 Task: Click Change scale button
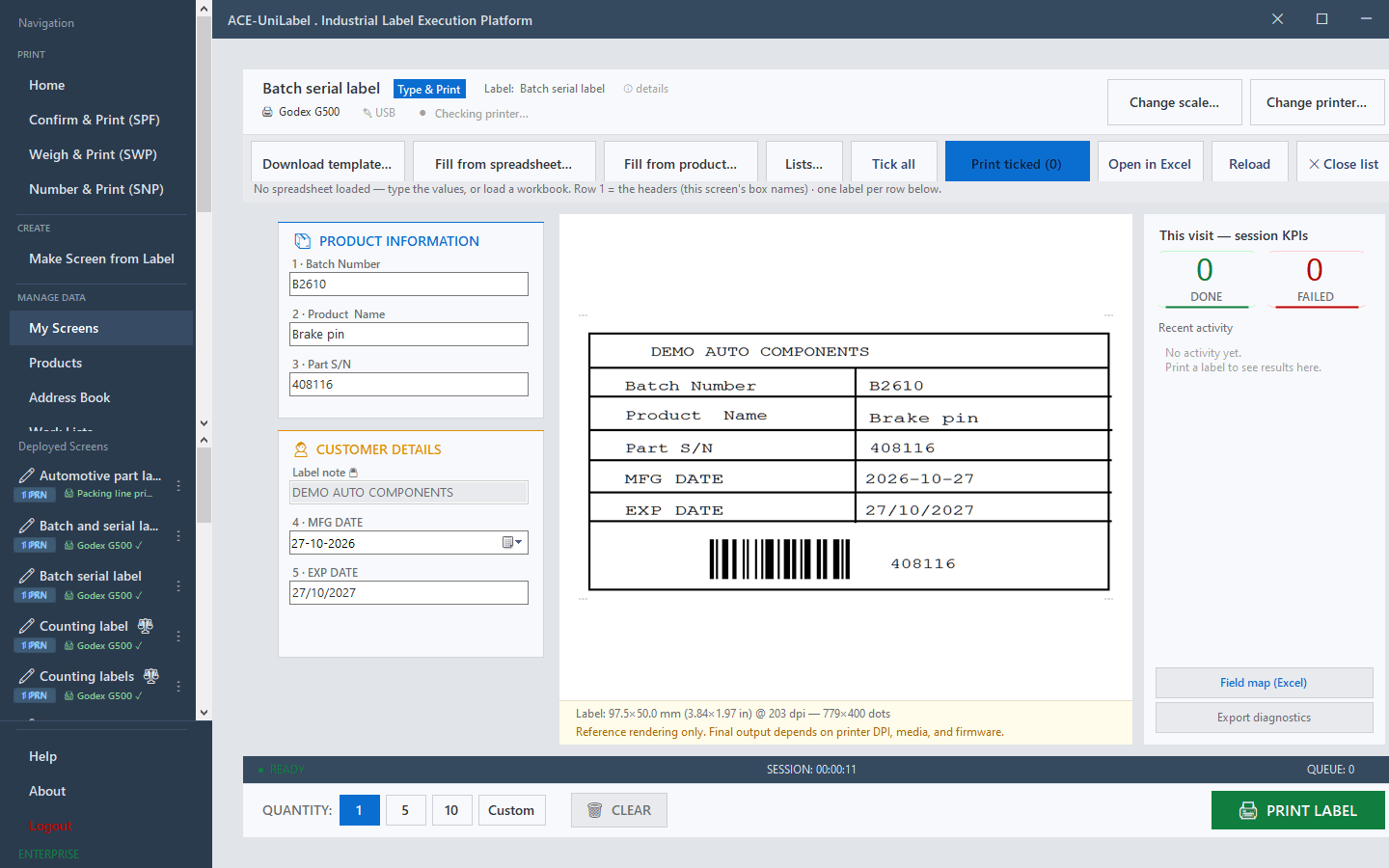(1174, 102)
